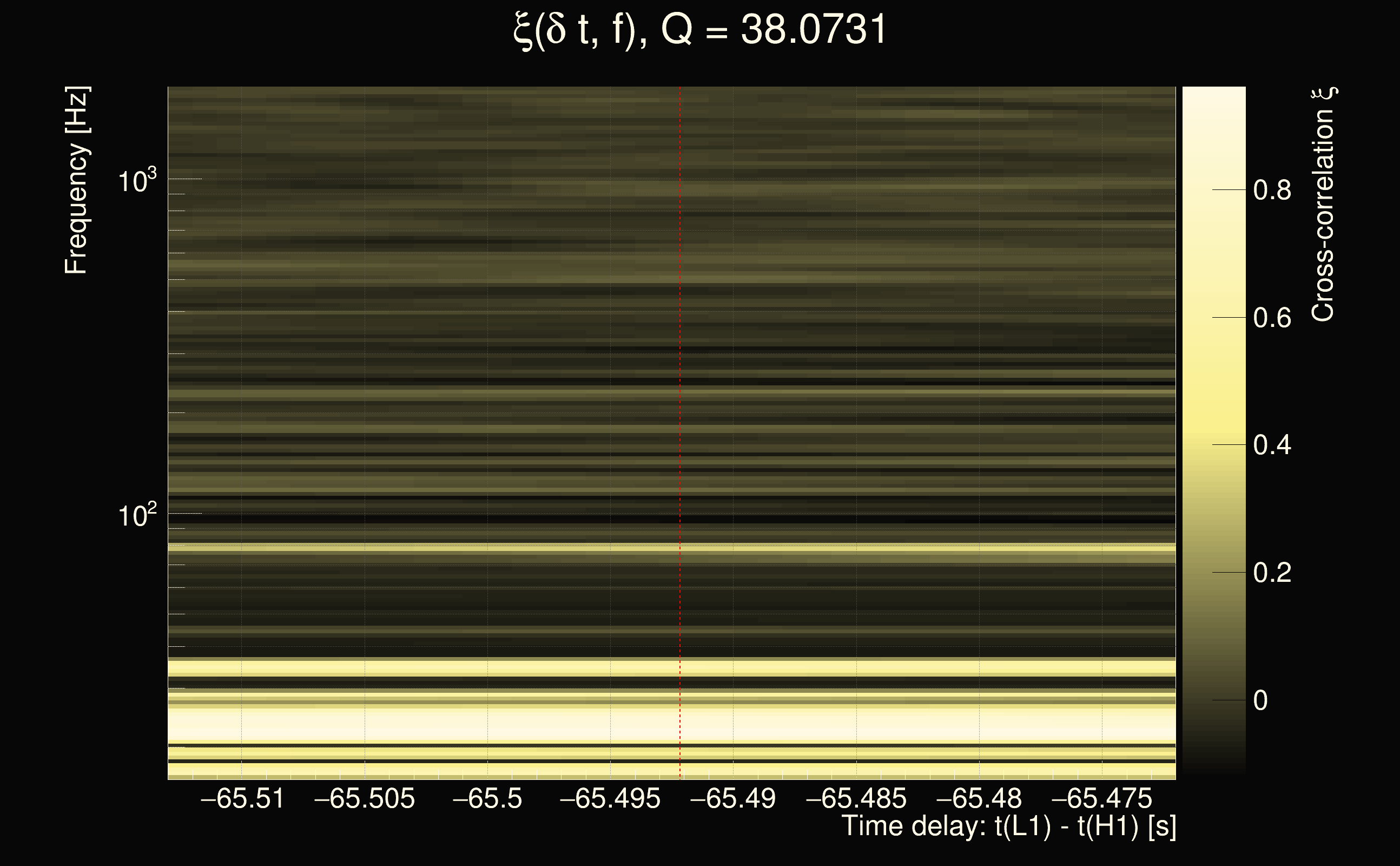
Task: Click the –65.48 time delay tick label
Action: click(x=979, y=799)
